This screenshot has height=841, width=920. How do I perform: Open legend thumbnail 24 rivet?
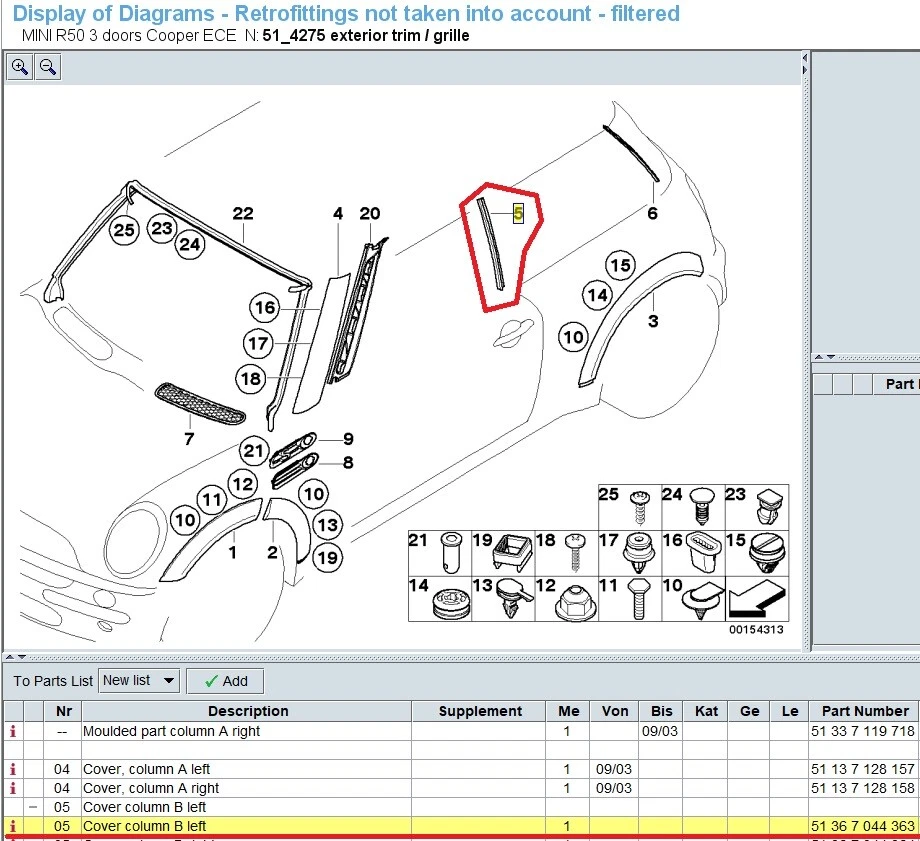(693, 507)
